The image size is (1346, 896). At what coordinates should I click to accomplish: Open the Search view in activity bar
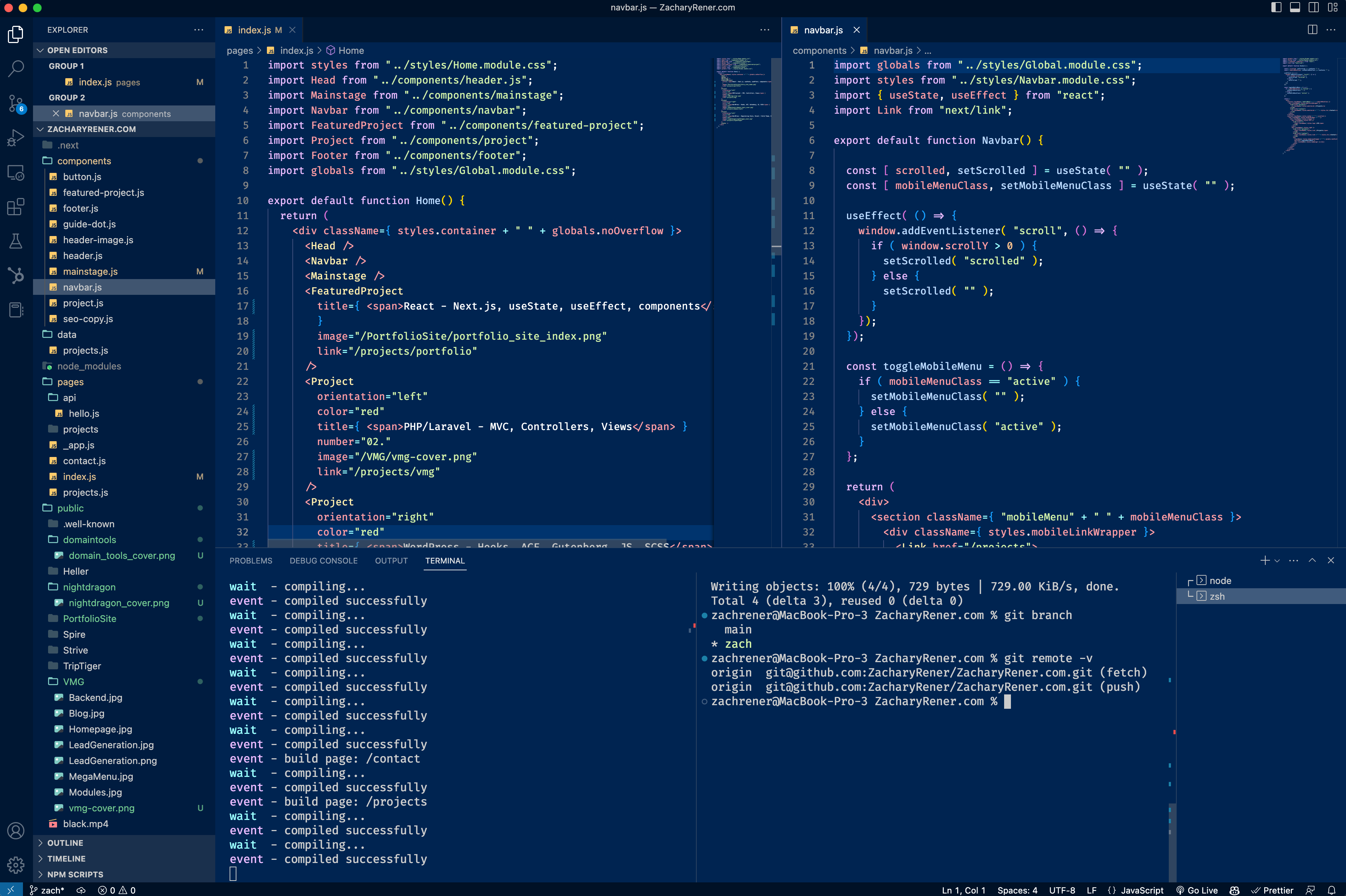pyautogui.click(x=16, y=69)
